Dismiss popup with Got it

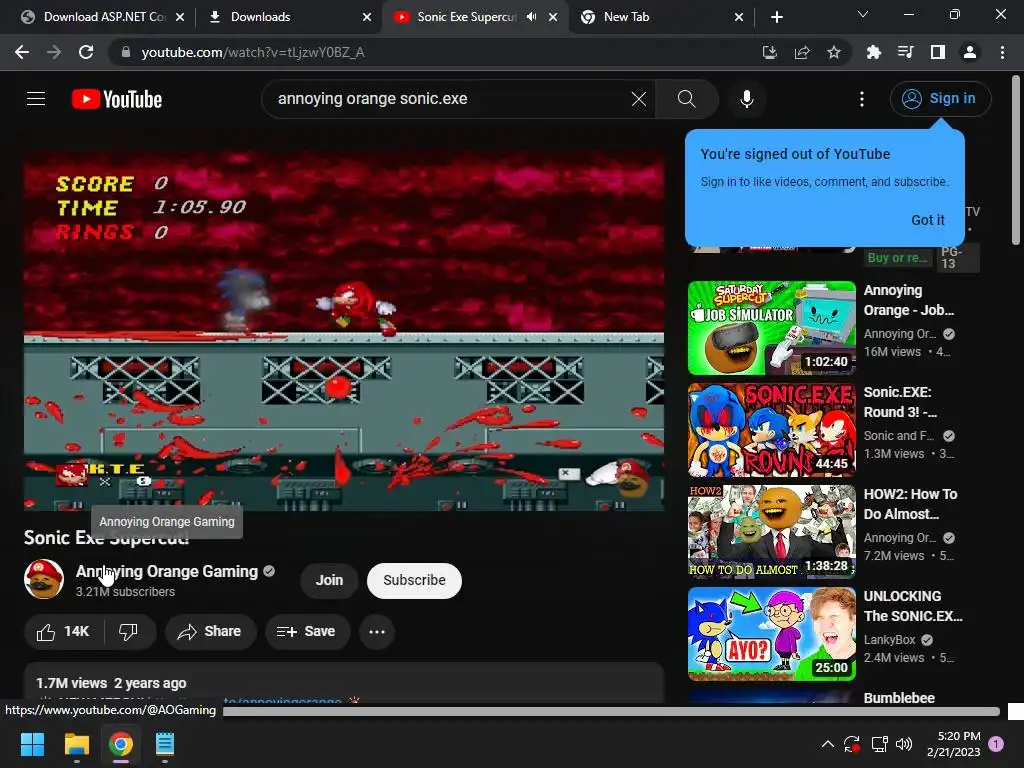927,220
